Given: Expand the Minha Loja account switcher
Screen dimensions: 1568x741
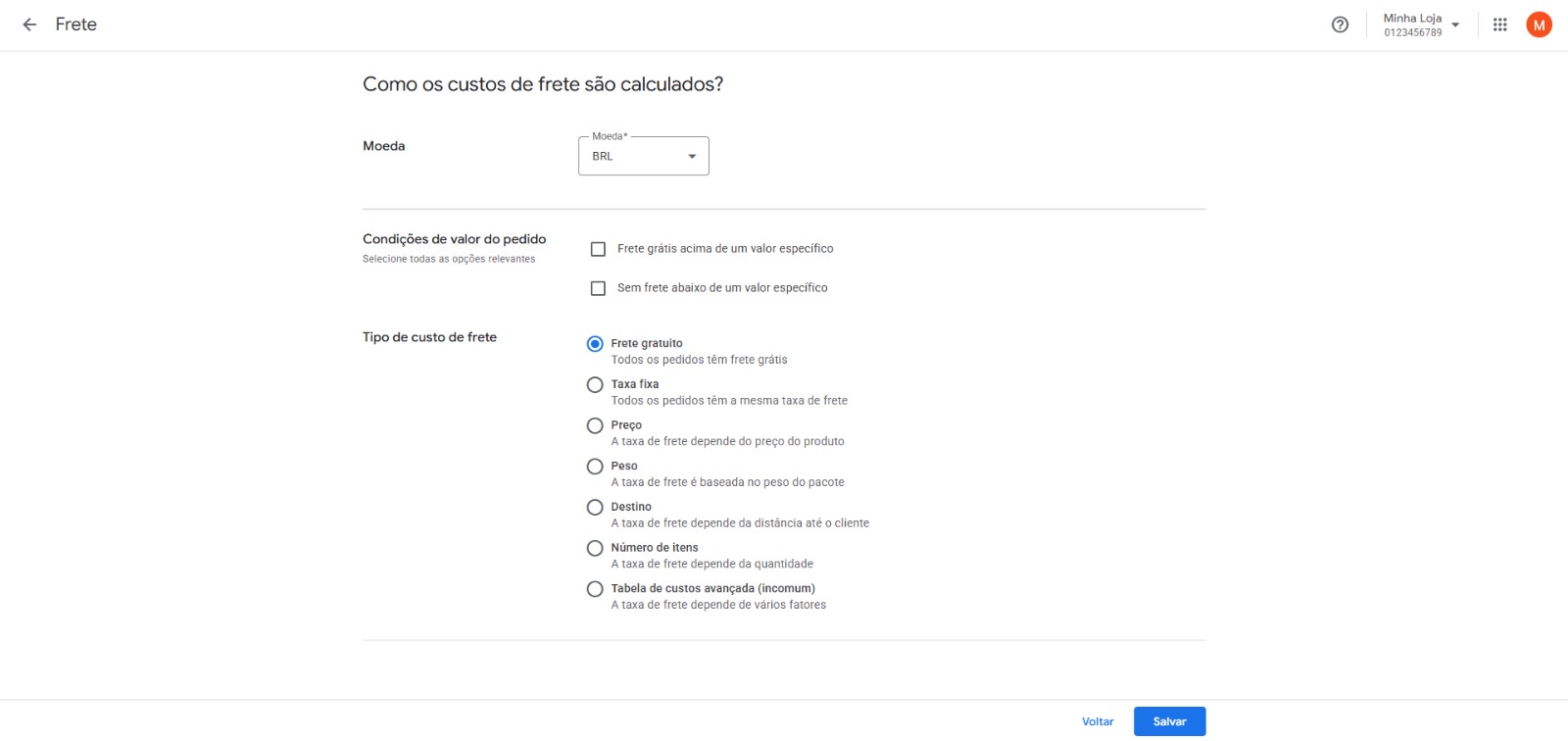Looking at the screenshot, I should 1455,25.
